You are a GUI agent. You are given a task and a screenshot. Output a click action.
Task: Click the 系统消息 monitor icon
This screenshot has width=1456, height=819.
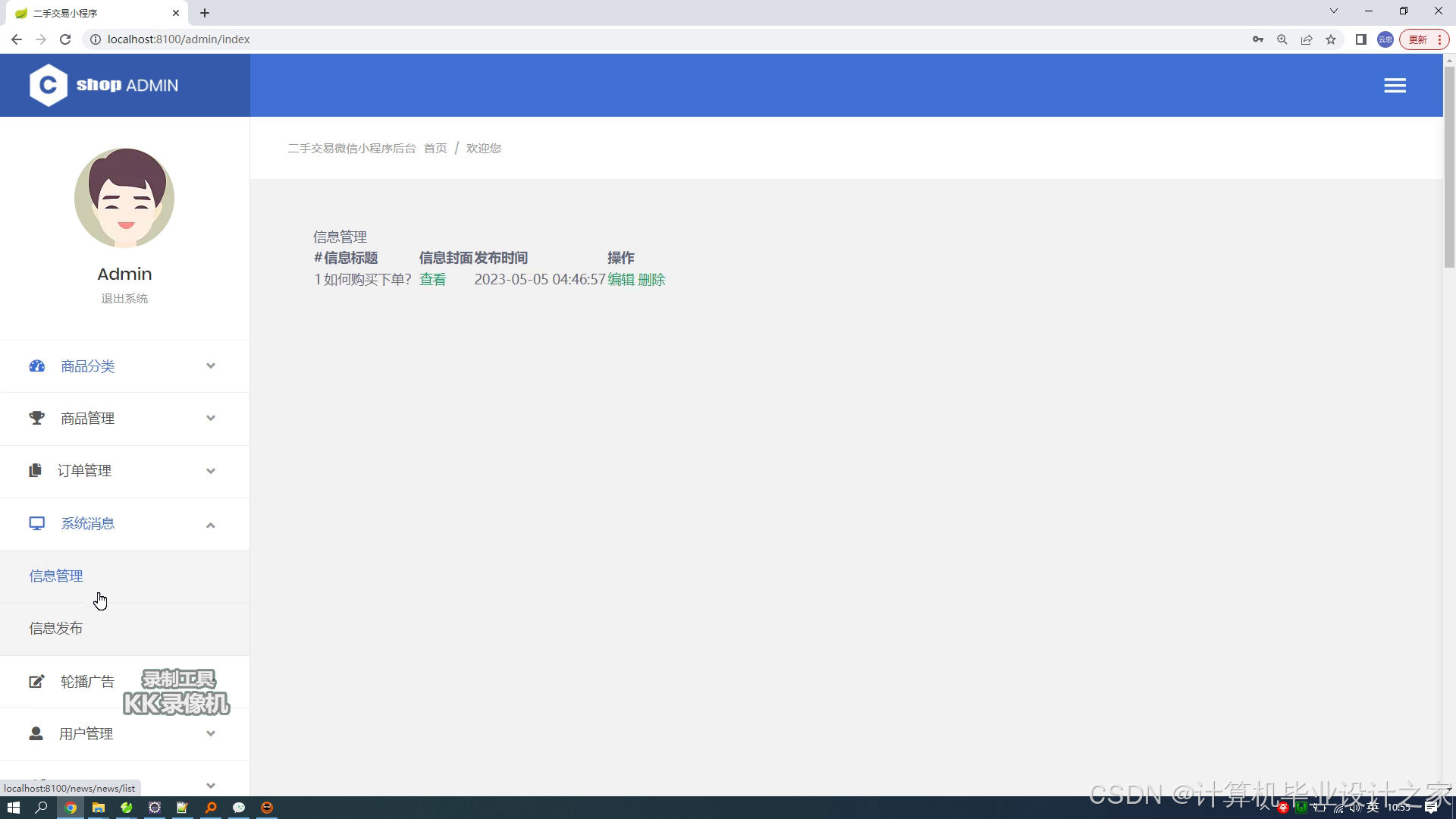point(36,523)
